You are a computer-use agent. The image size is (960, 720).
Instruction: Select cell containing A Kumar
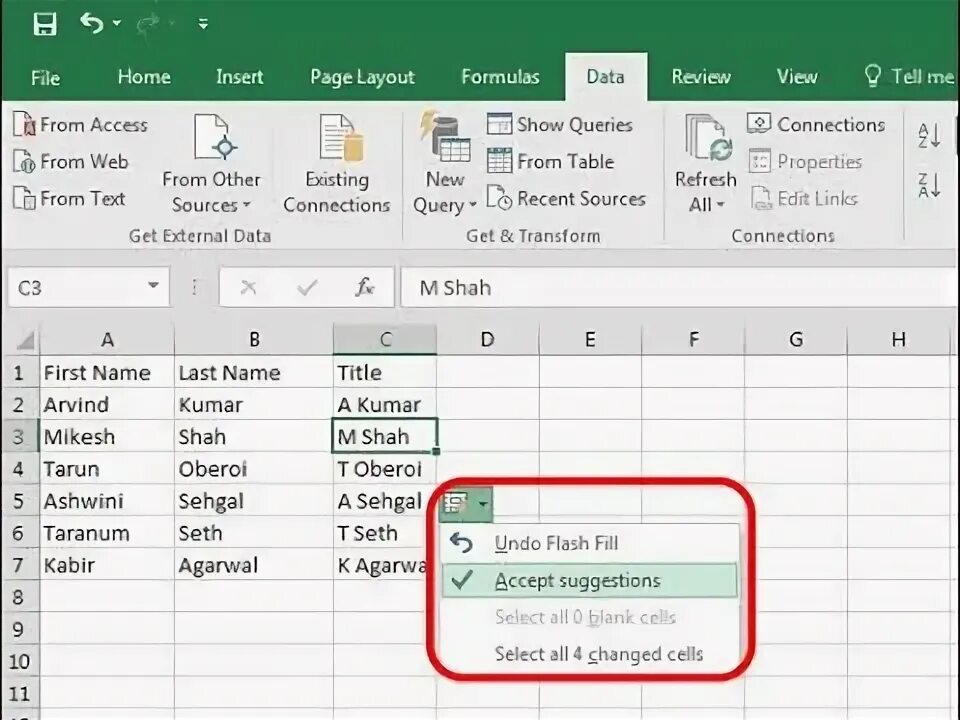click(385, 405)
